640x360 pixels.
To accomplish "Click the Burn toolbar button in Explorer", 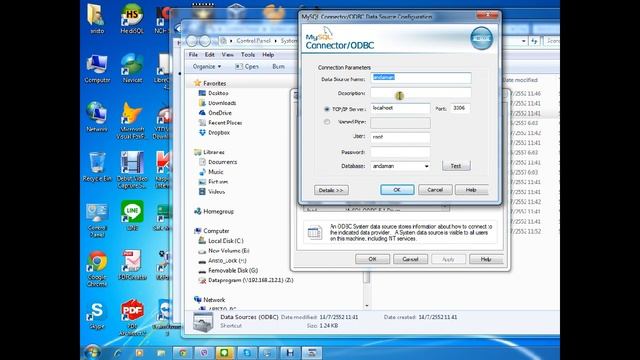I will pos(278,67).
